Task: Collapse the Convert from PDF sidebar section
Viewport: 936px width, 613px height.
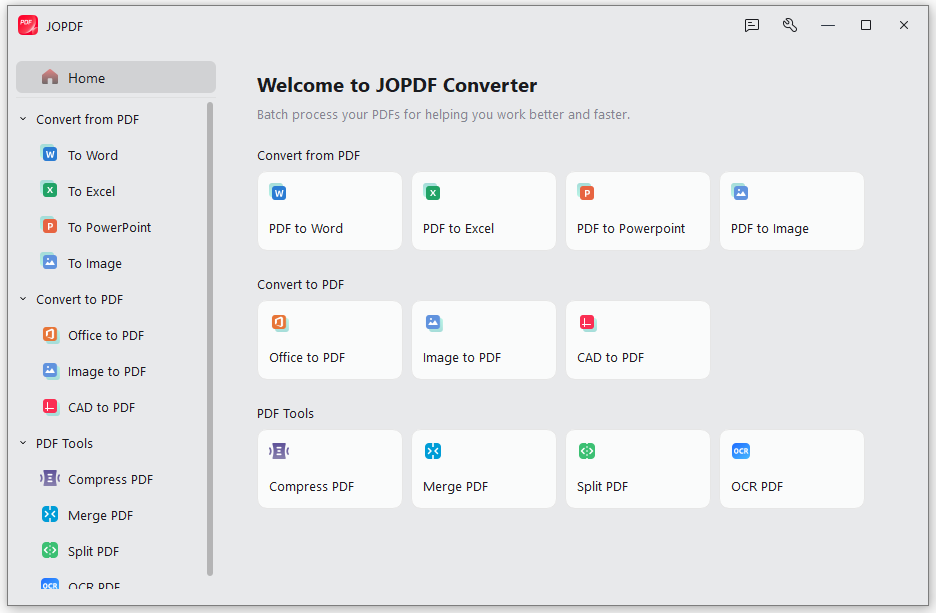Action: point(23,119)
